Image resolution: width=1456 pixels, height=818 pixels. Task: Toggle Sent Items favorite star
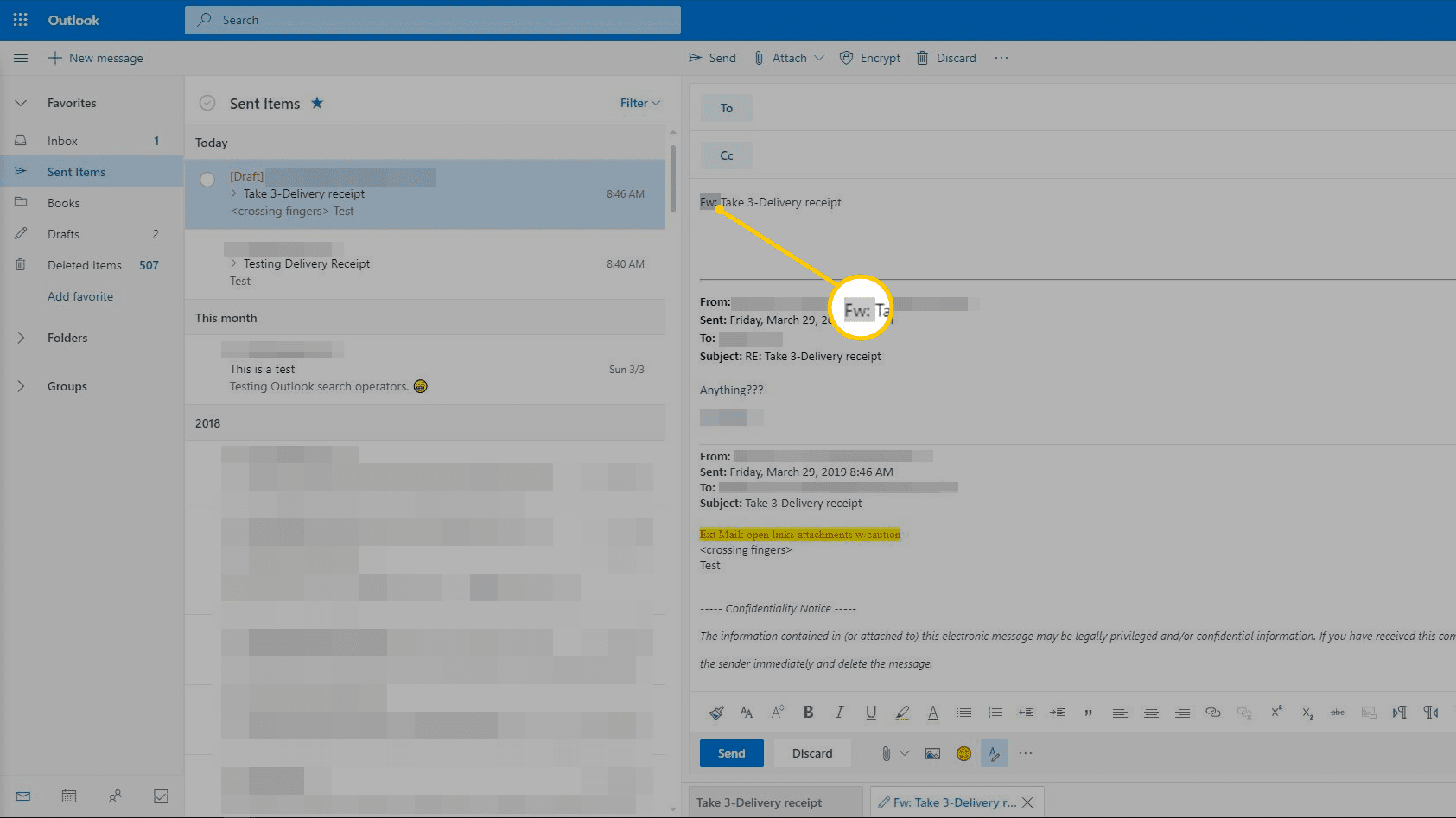[317, 103]
